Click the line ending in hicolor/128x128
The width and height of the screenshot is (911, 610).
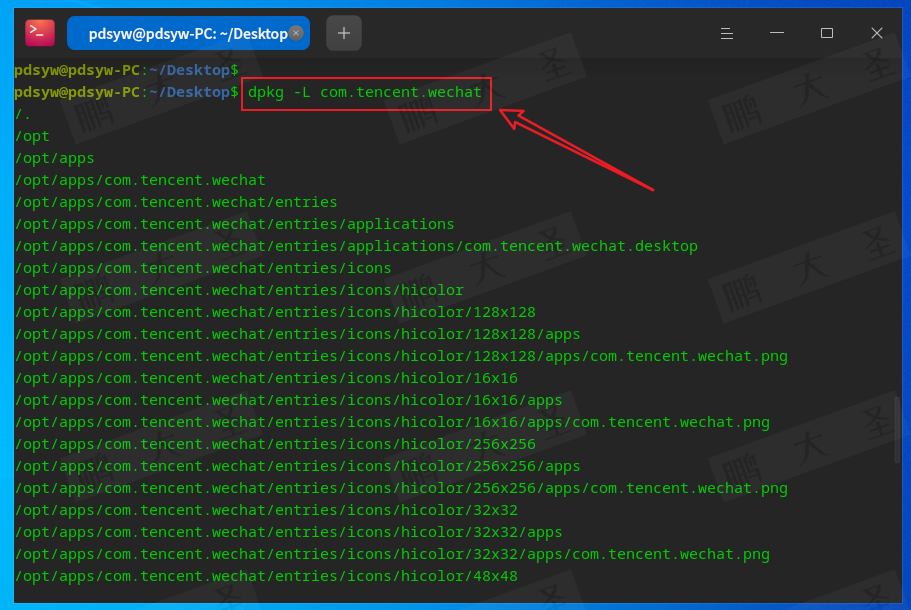coord(275,313)
